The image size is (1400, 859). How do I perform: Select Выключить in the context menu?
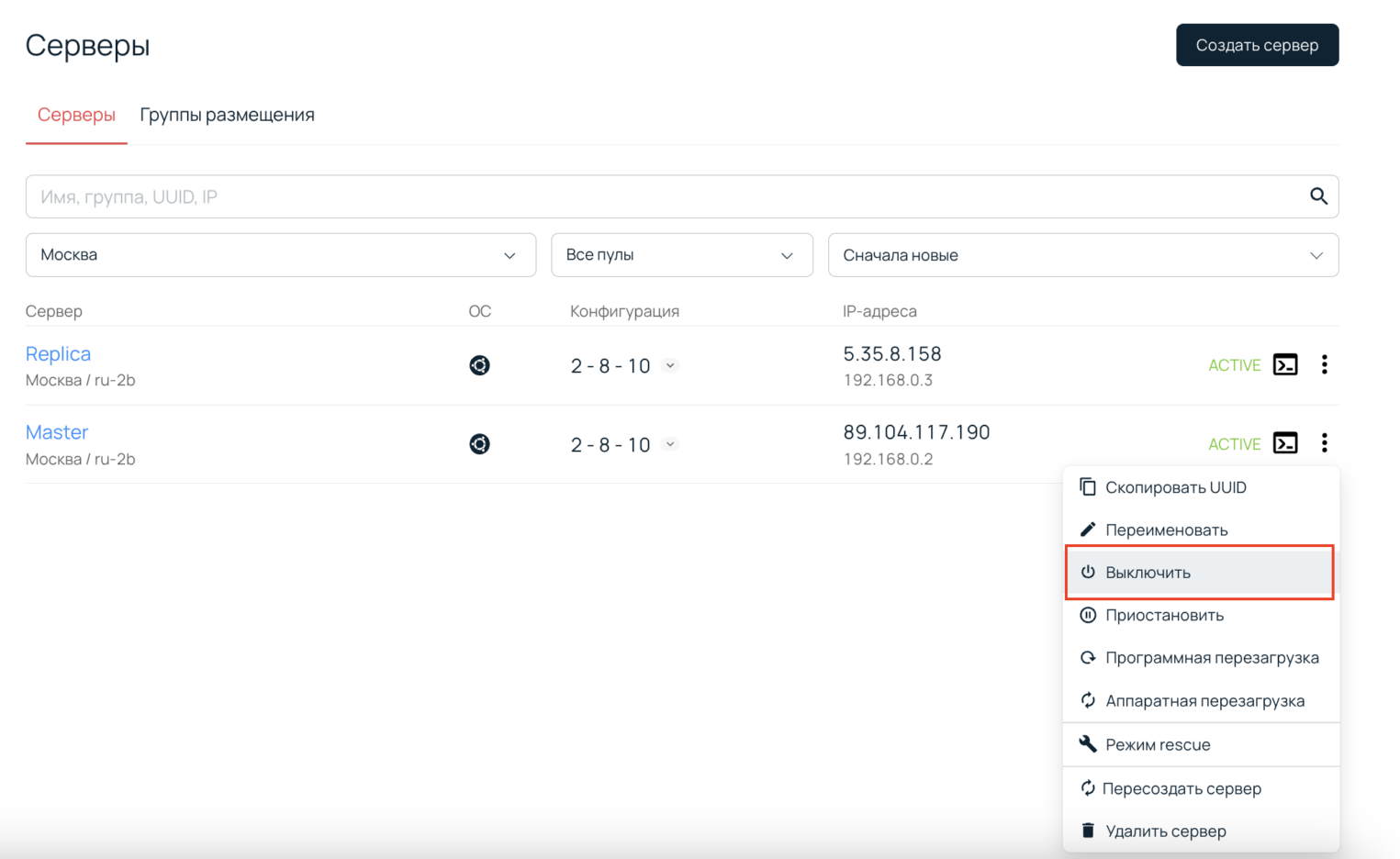tap(1199, 573)
